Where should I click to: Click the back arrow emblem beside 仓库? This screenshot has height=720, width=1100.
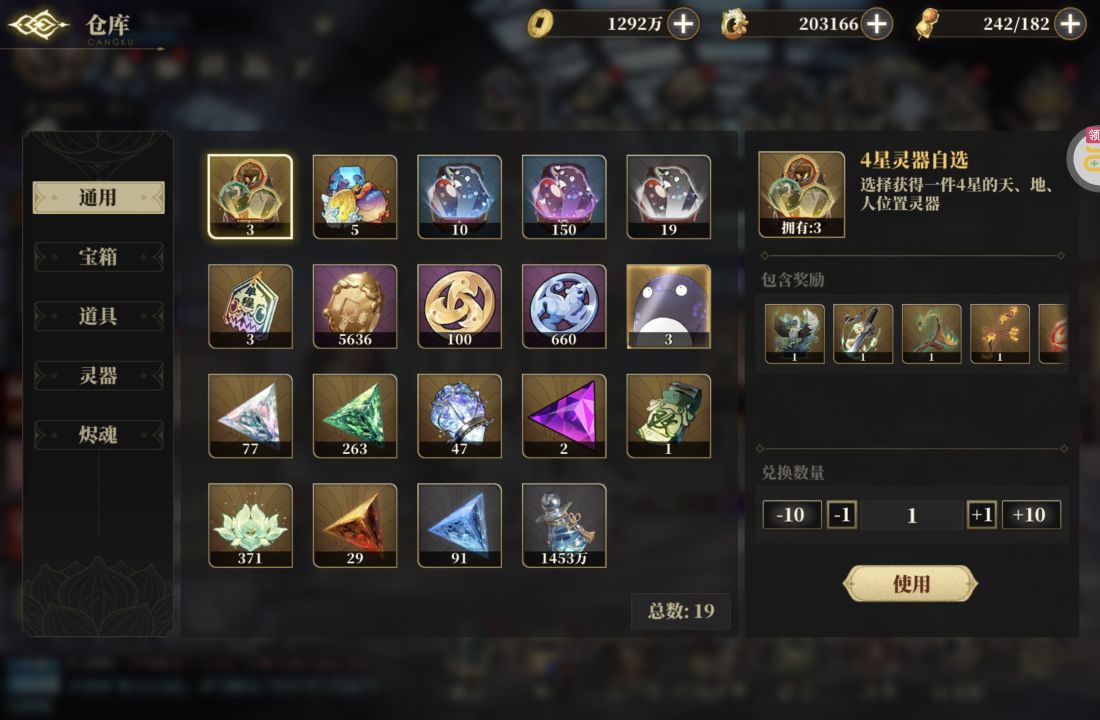tap(39, 25)
